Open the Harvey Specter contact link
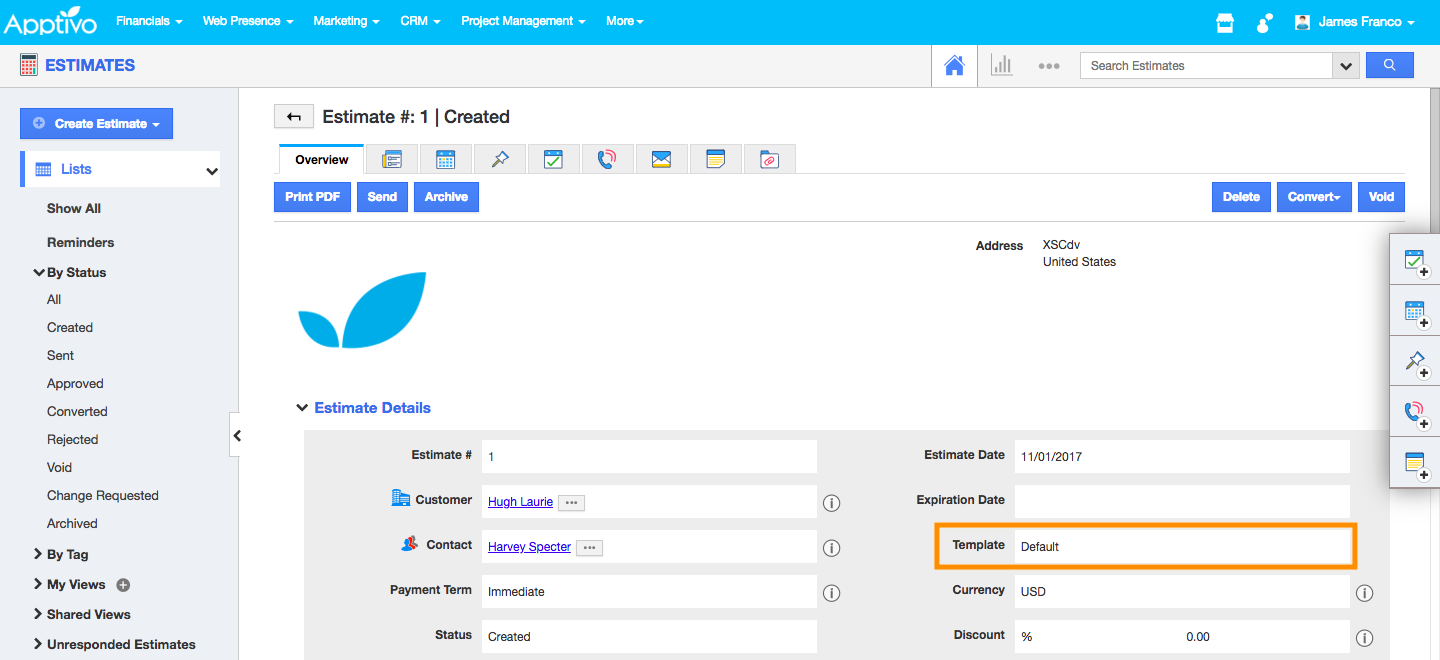This screenshot has height=660, width=1440. click(529, 547)
